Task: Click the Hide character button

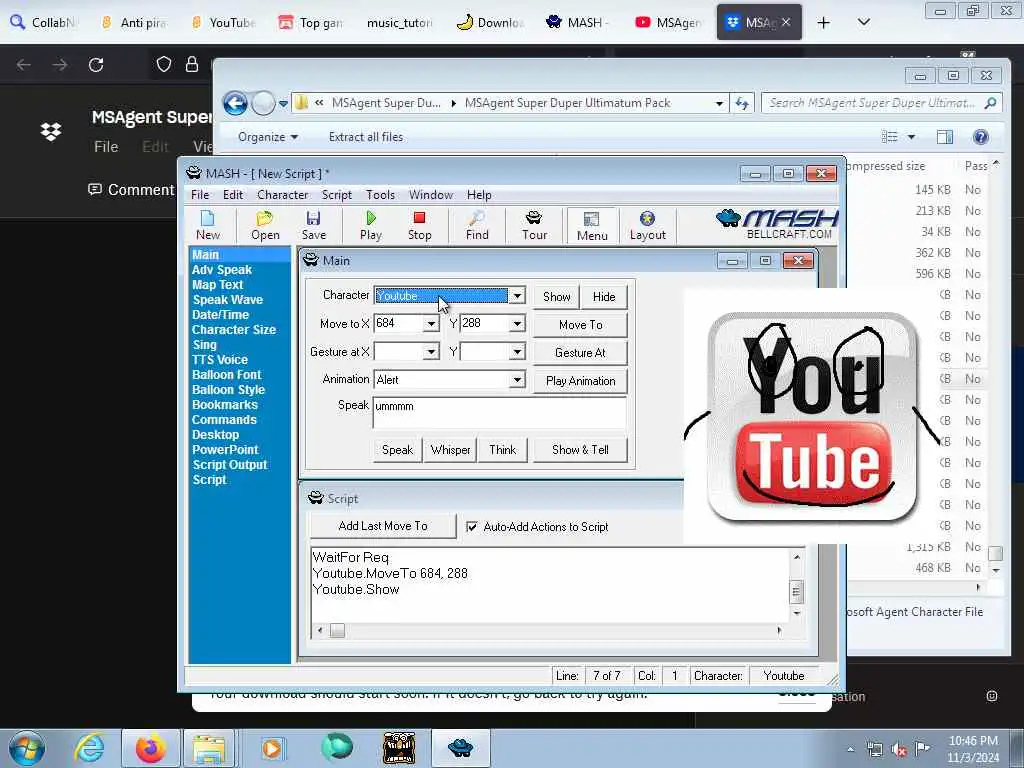Action: pyautogui.click(x=604, y=296)
